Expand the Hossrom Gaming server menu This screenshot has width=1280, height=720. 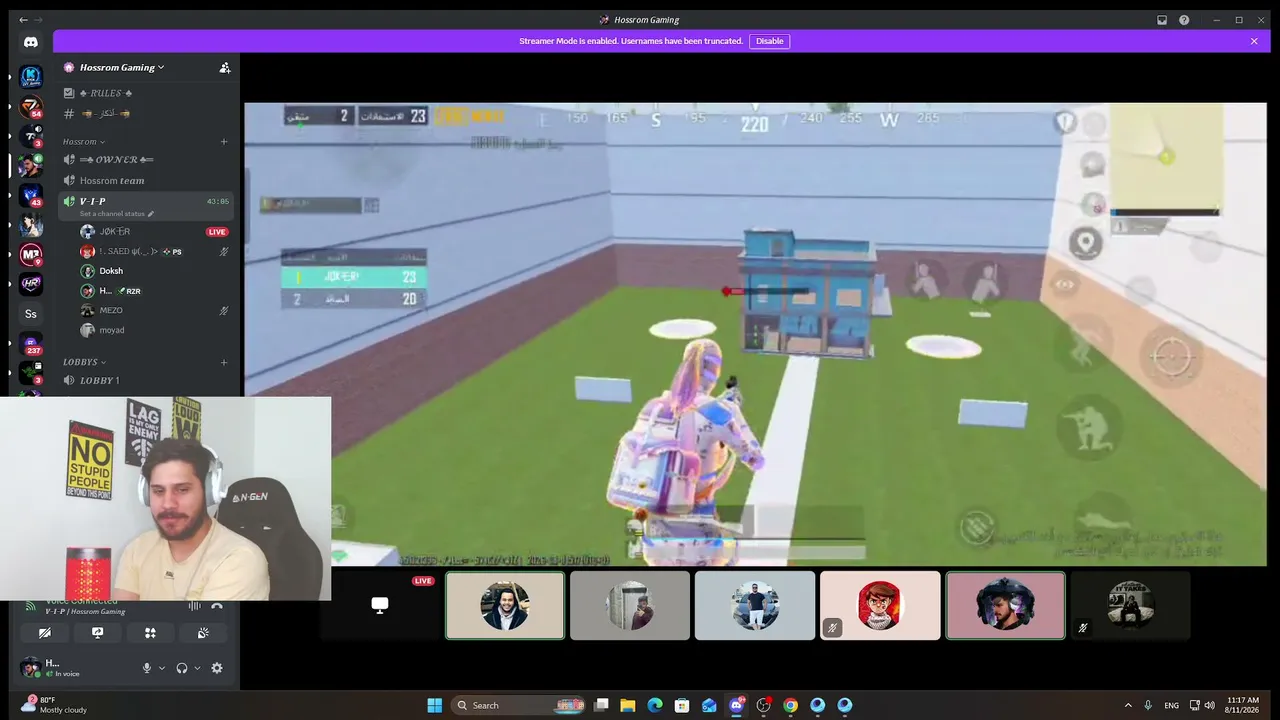122,68
